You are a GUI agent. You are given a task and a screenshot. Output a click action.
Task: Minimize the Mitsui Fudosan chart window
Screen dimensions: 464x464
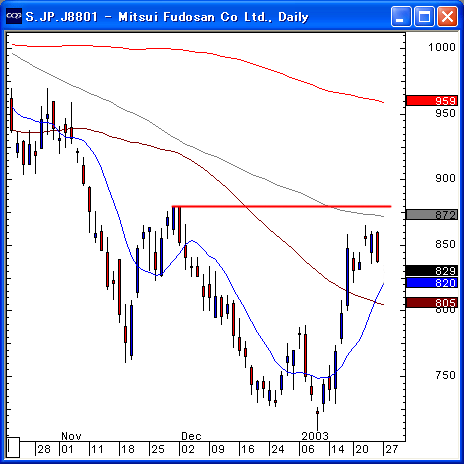pos(401,16)
